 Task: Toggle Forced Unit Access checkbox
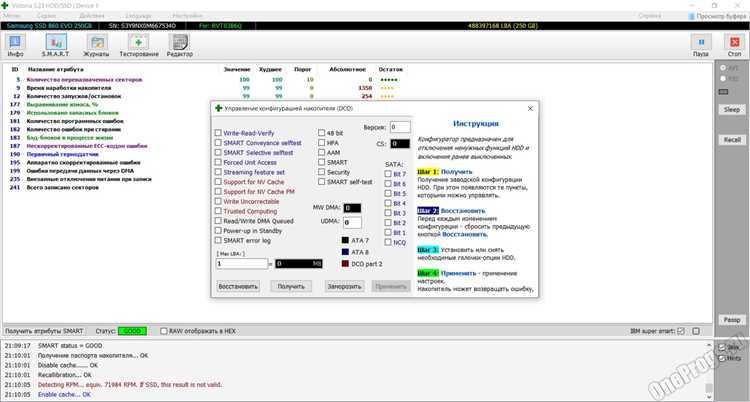click(218, 162)
